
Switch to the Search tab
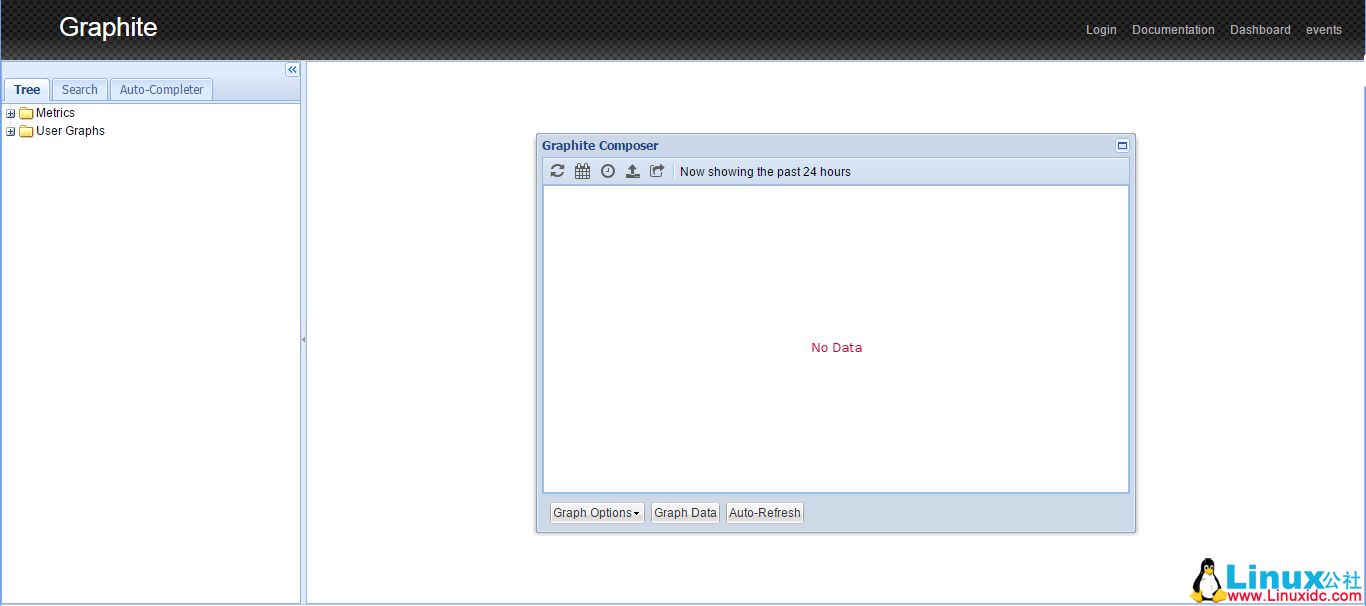tap(80, 89)
